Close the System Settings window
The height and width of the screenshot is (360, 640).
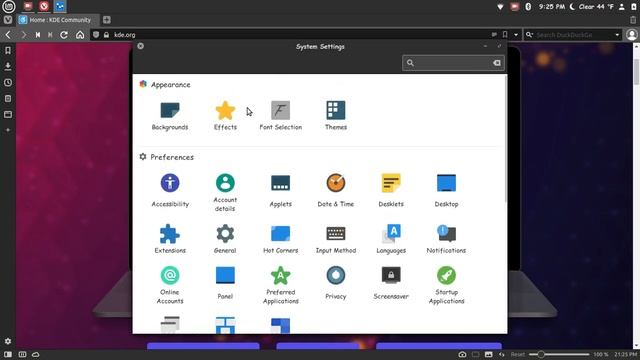click(140, 46)
